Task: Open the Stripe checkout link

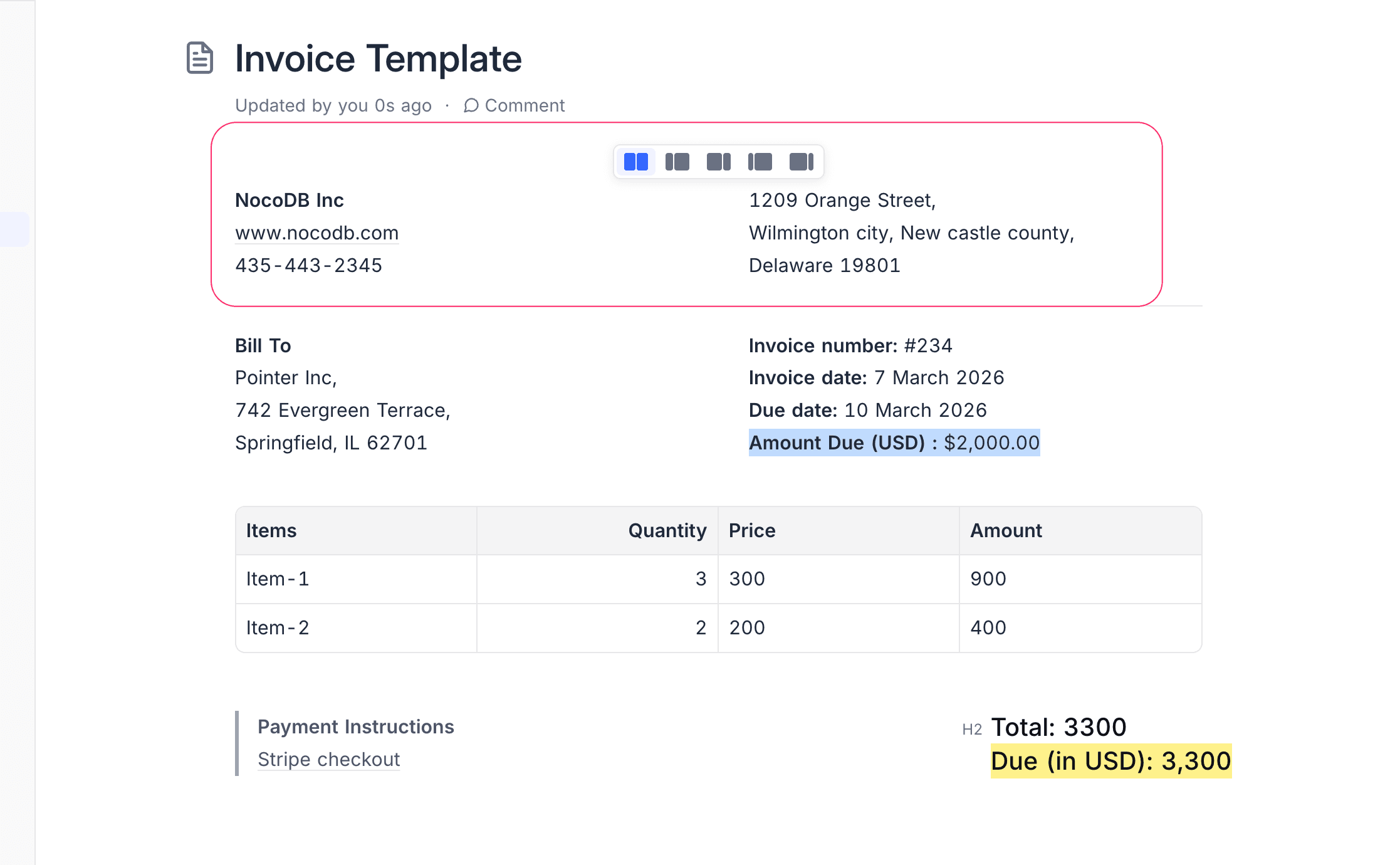Action: pos(328,759)
